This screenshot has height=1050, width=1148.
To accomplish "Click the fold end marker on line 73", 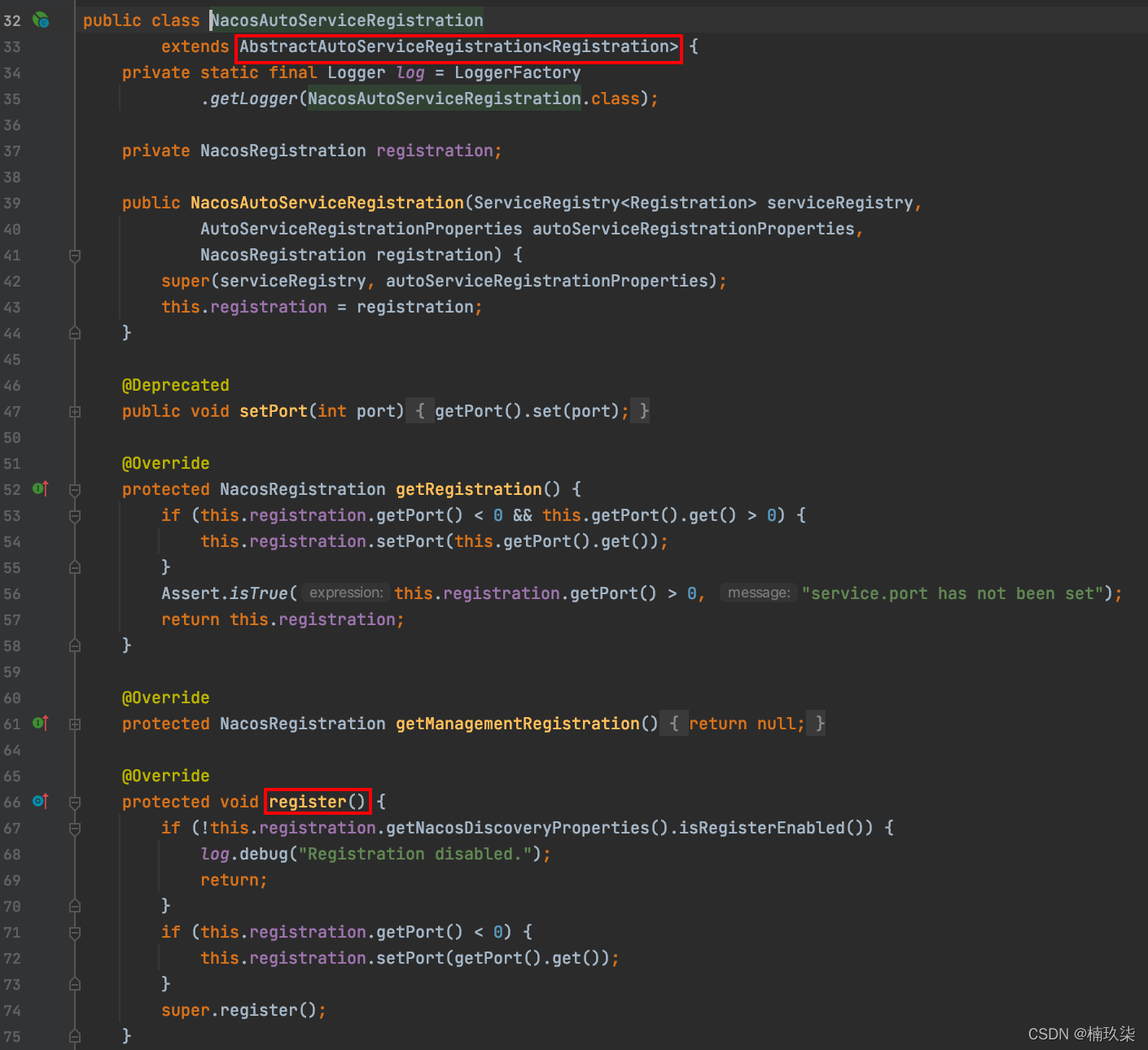I will click(75, 984).
